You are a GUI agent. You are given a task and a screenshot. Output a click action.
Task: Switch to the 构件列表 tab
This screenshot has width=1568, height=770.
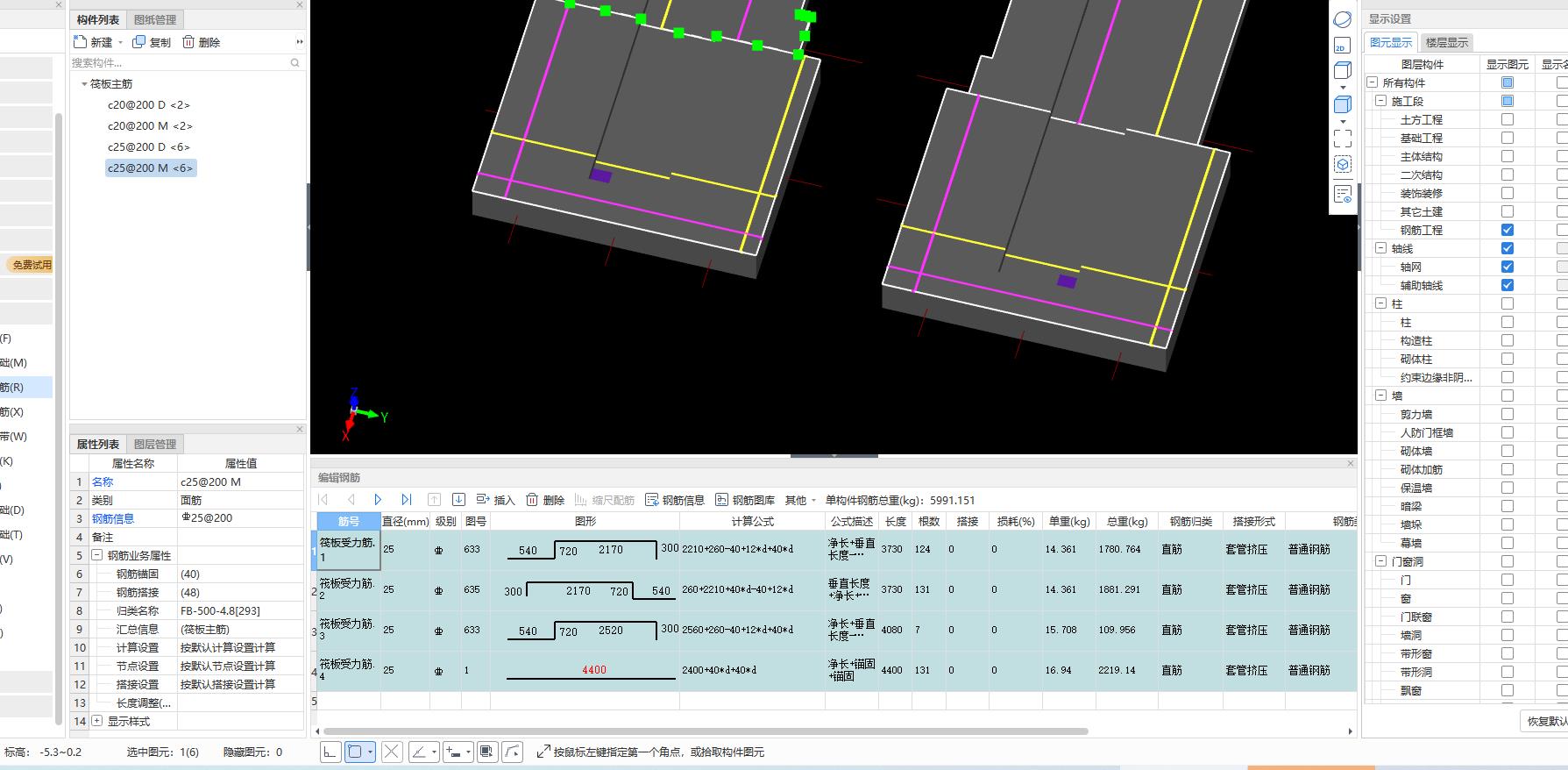click(x=98, y=19)
